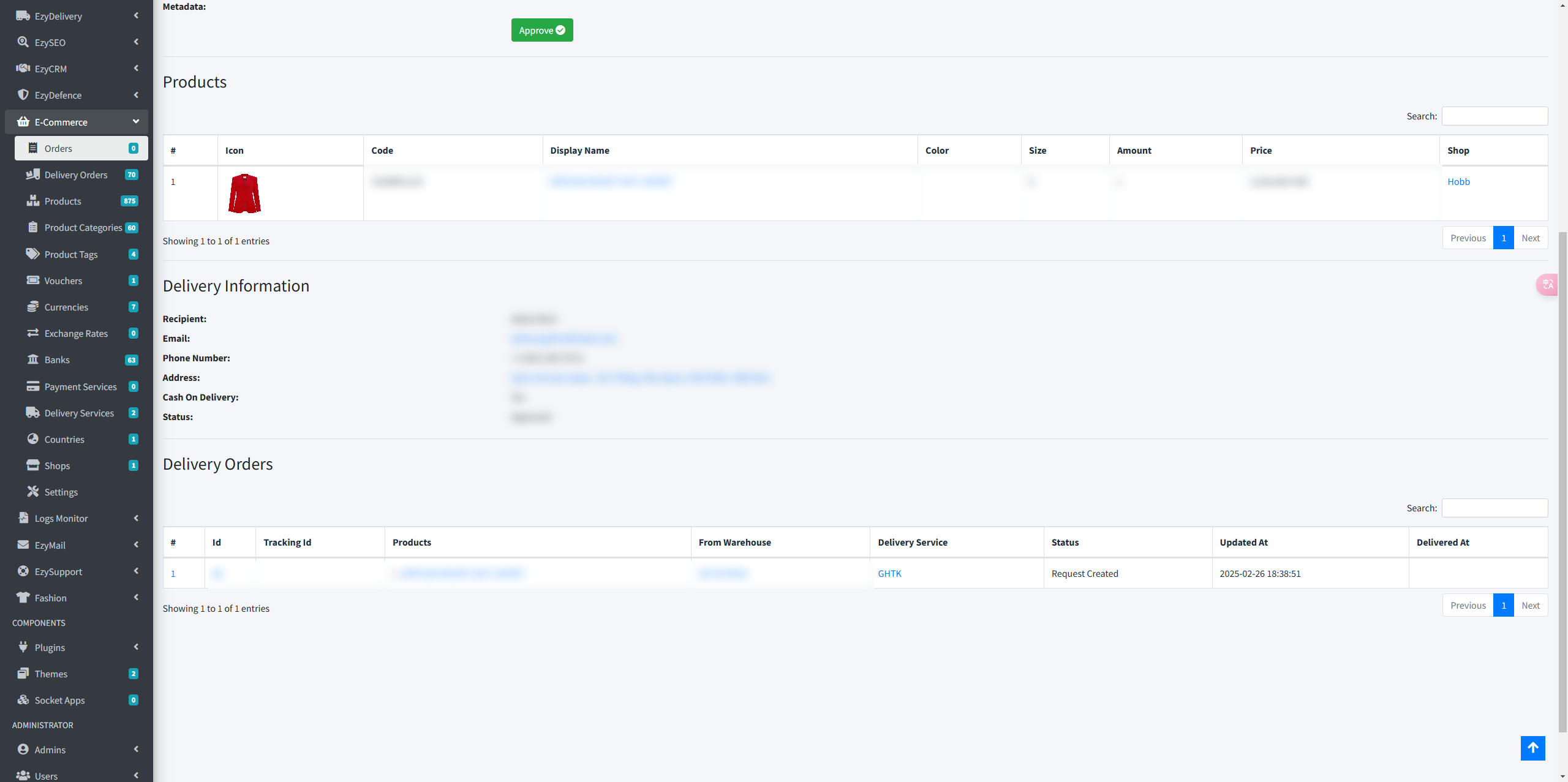Open Settings tools icon in sidebar
This screenshot has width=1568, height=782.
point(33,492)
